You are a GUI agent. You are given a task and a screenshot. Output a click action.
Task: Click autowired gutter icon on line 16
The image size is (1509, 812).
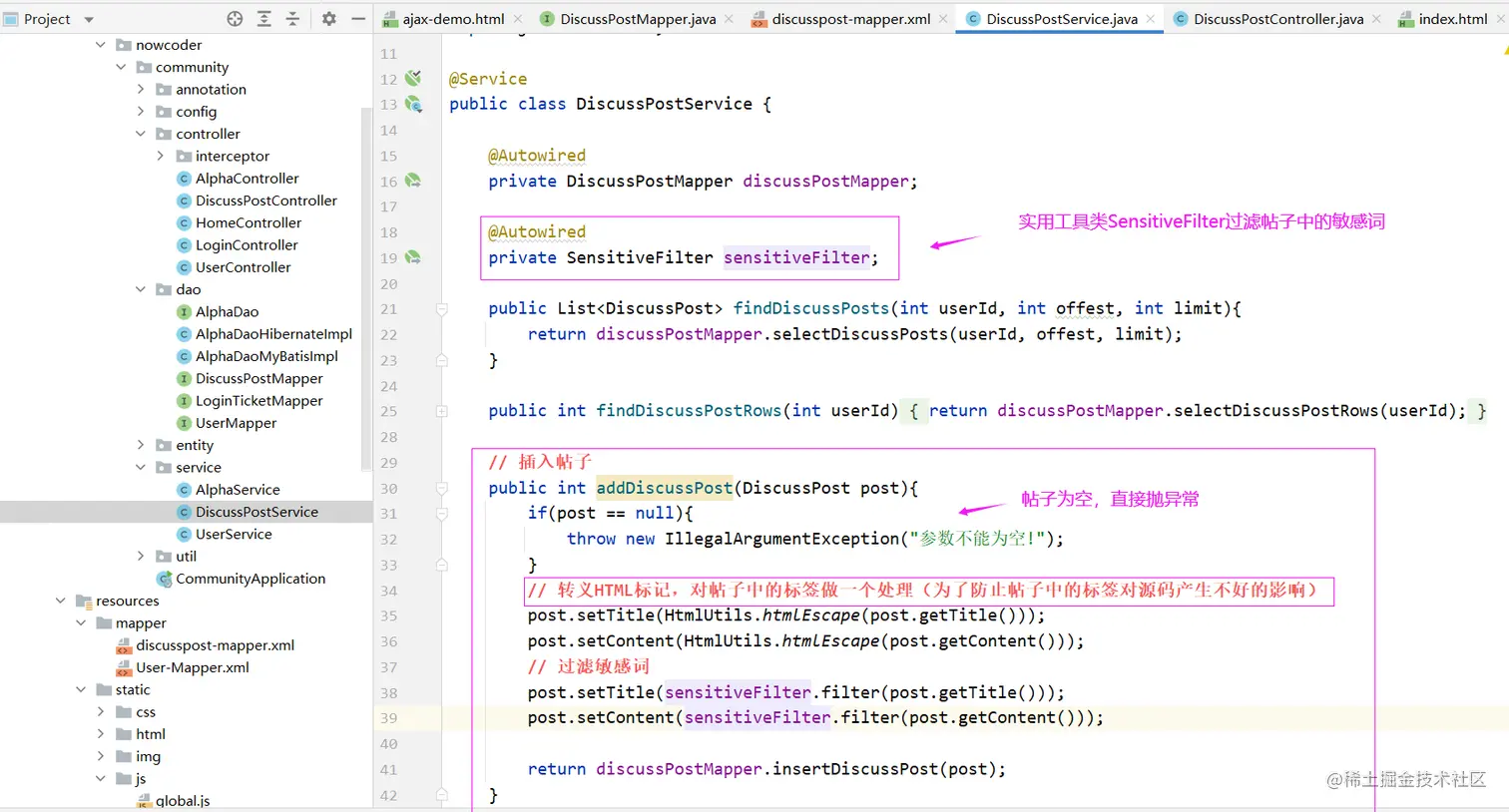point(413,181)
